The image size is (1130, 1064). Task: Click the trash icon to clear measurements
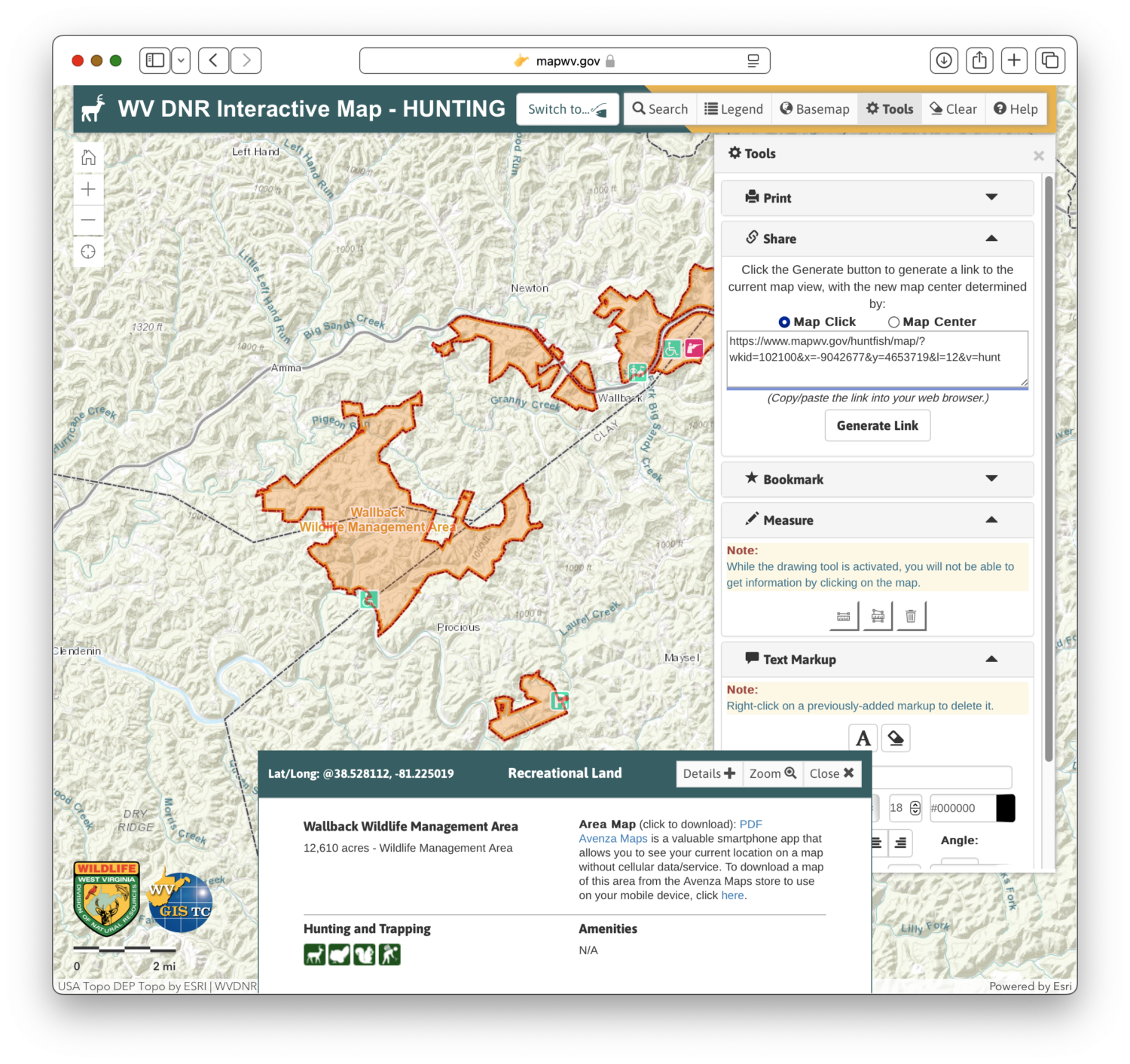click(911, 615)
